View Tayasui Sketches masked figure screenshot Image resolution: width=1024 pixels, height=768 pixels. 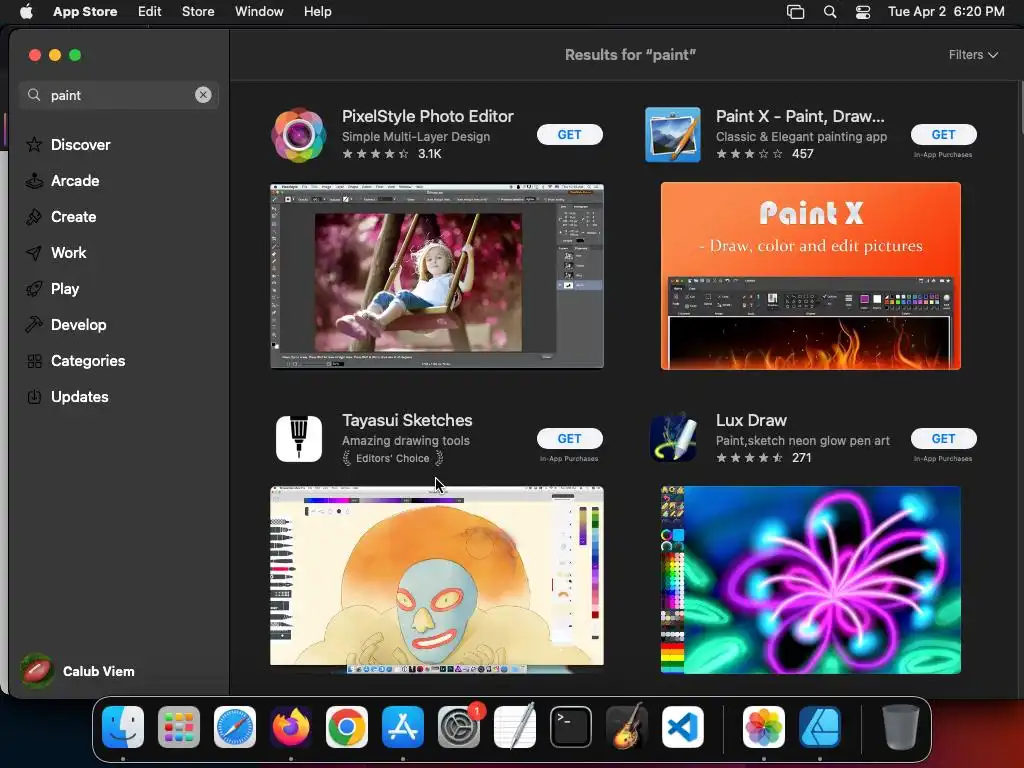437,580
